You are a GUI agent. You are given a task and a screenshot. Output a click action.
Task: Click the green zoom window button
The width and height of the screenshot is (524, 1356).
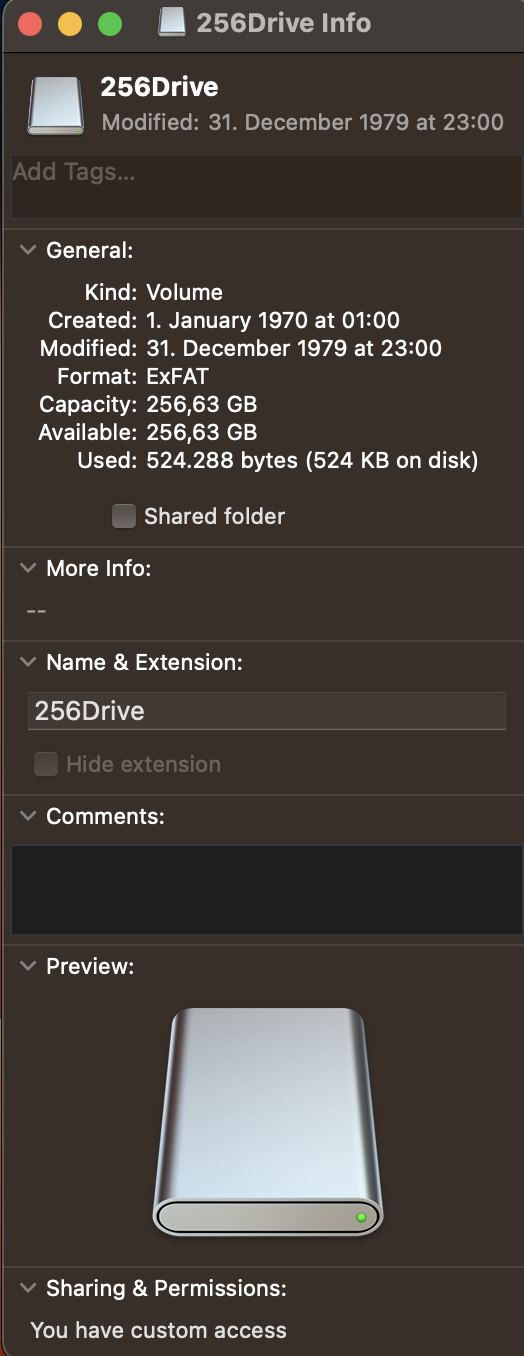click(x=109, y=24)
